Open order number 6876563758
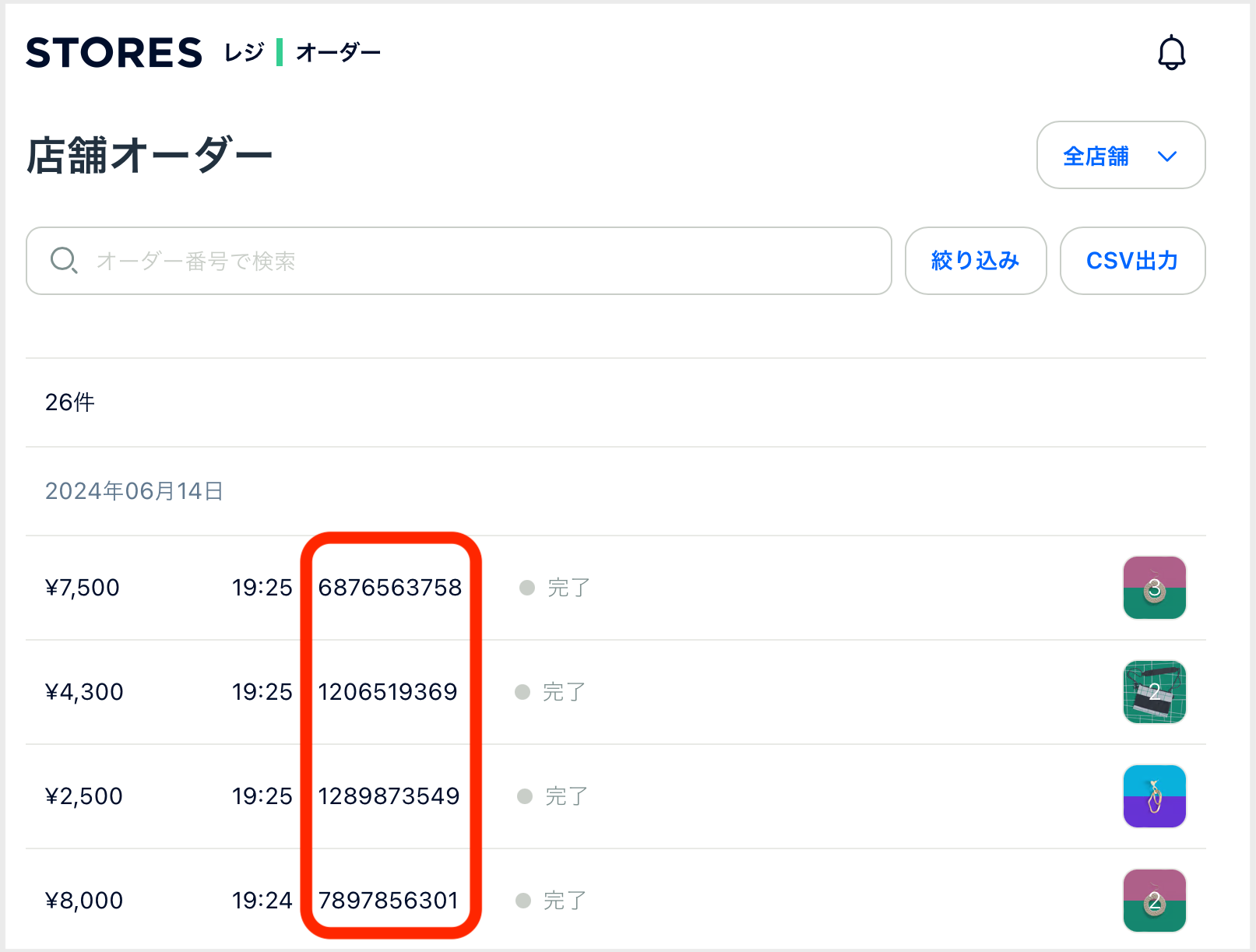Viewport: 1256px width, 952px height. (x=390, y=588)
